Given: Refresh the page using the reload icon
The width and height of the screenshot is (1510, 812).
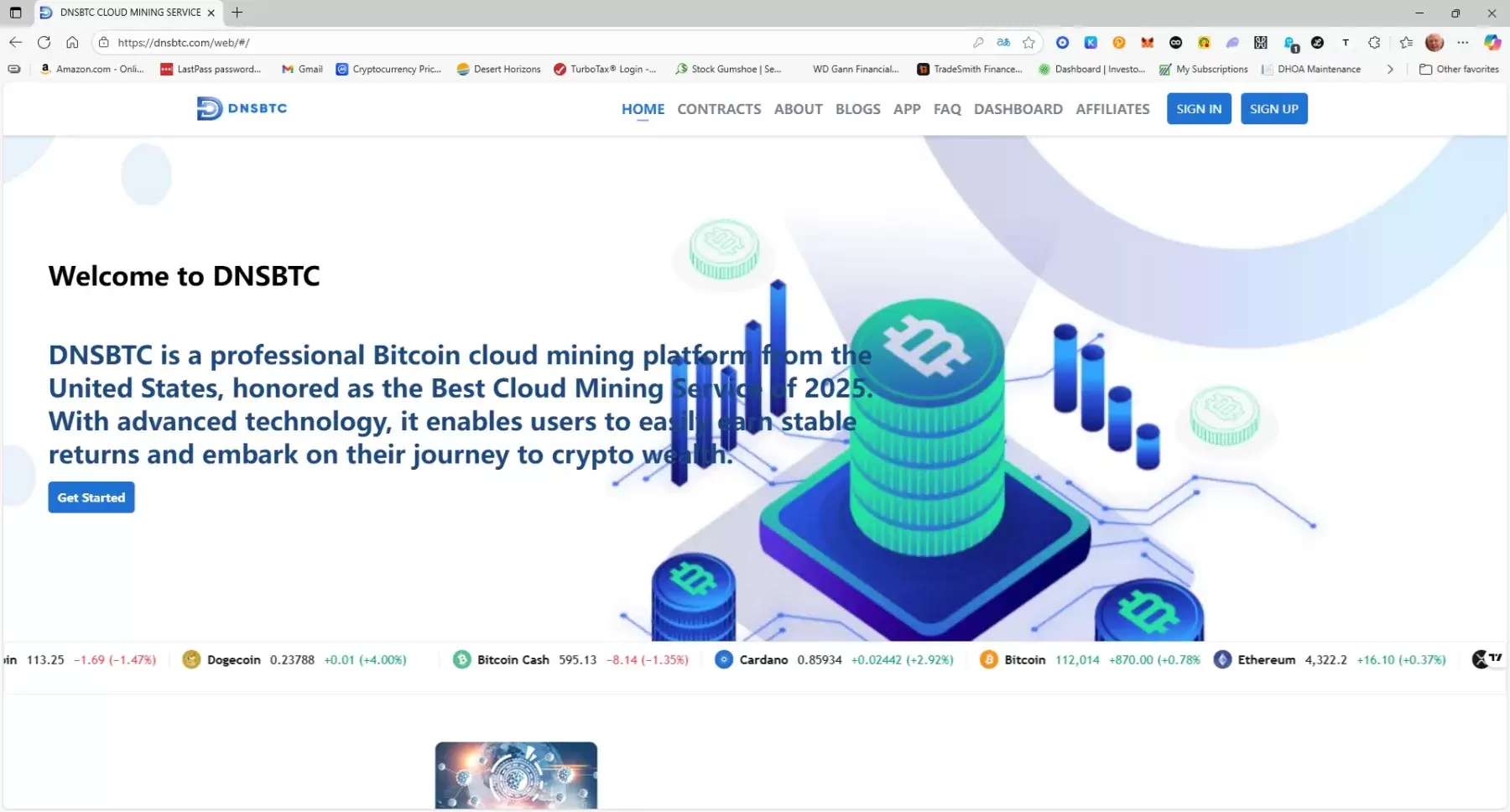Looking at the screenshot, I should tap(44, 43).
